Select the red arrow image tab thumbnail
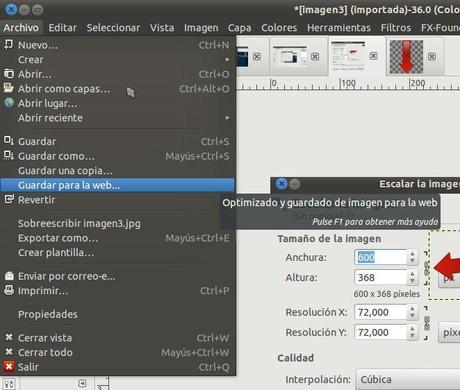460x390 pixels. tap(406, 57)
